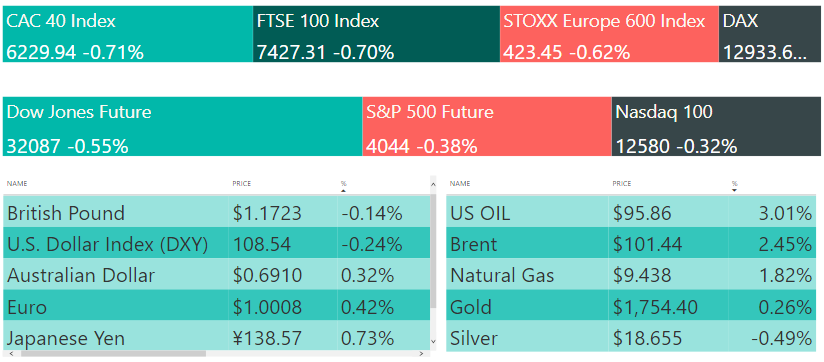This screenshot has width=824, height=362.
Task: Click the currency table horizontal scrollbar thumb
Action: tap(113, 353)
